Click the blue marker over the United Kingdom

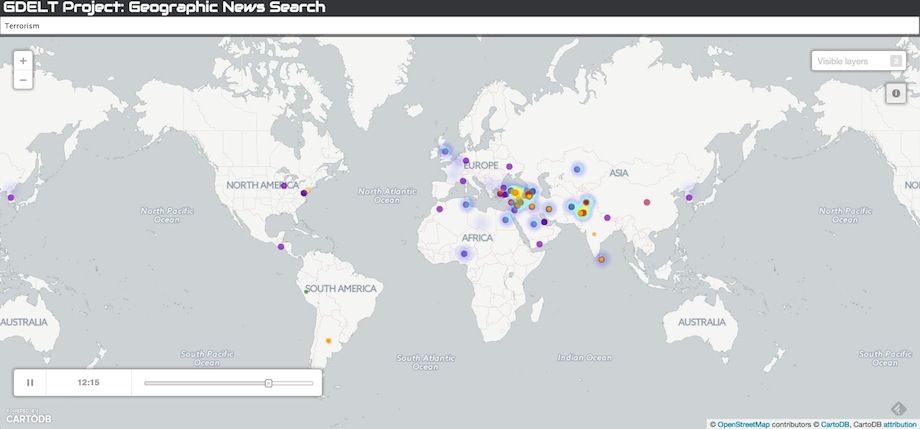[x=445, y=152]
